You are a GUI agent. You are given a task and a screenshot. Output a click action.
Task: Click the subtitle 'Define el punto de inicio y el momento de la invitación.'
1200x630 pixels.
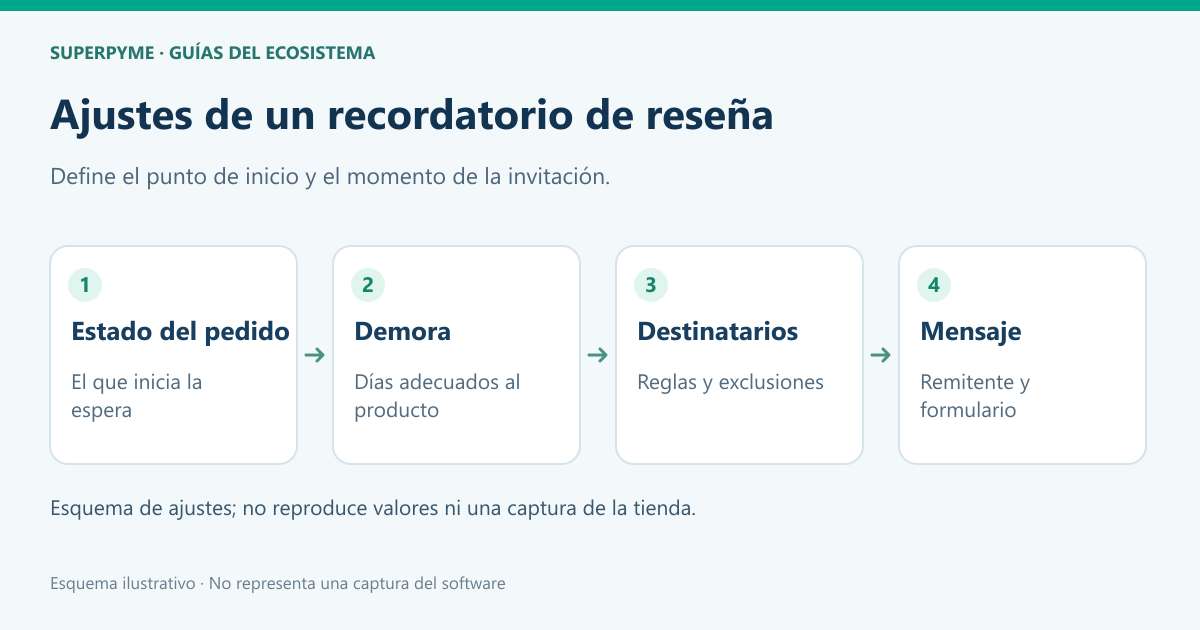point(330,177)
